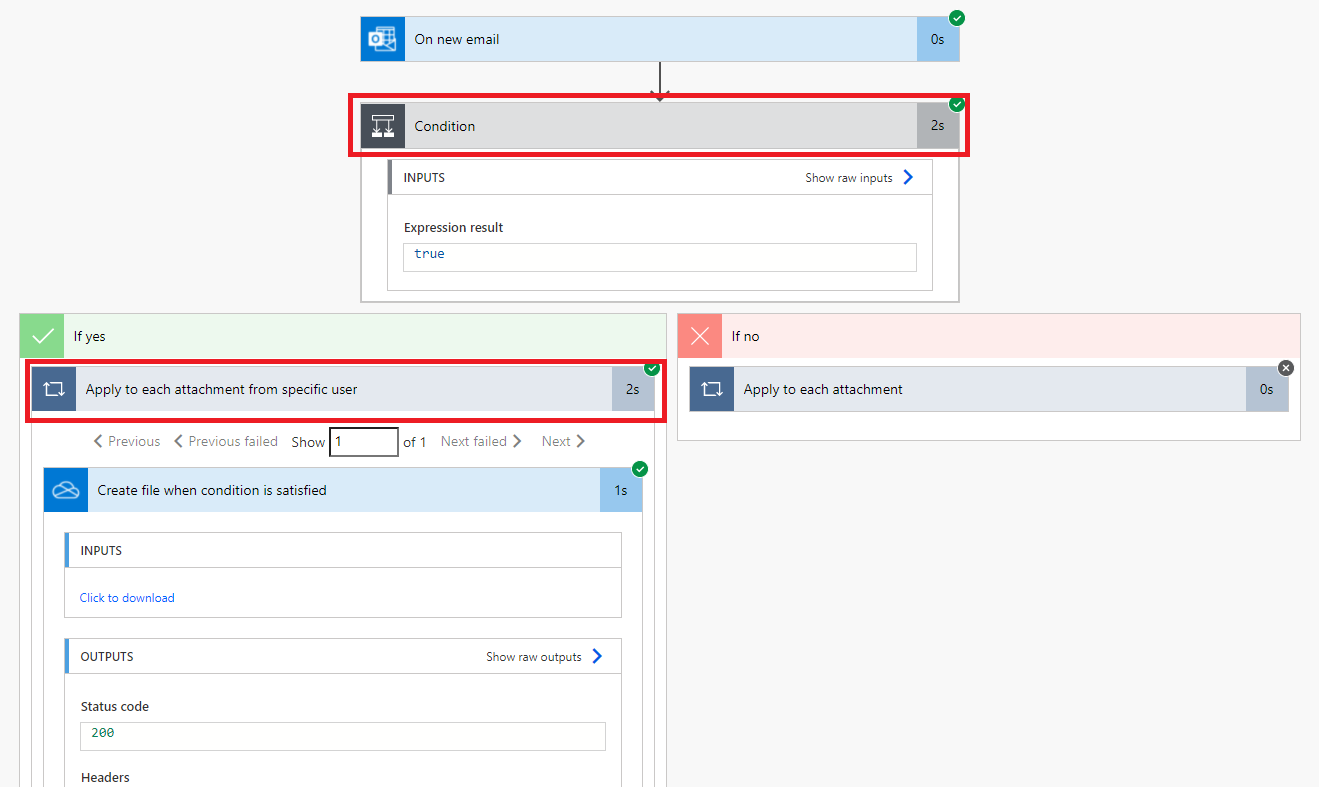Click success badge on Create file when condition is satisfied
Screen dimensions: 1319x787
point(640,469)
